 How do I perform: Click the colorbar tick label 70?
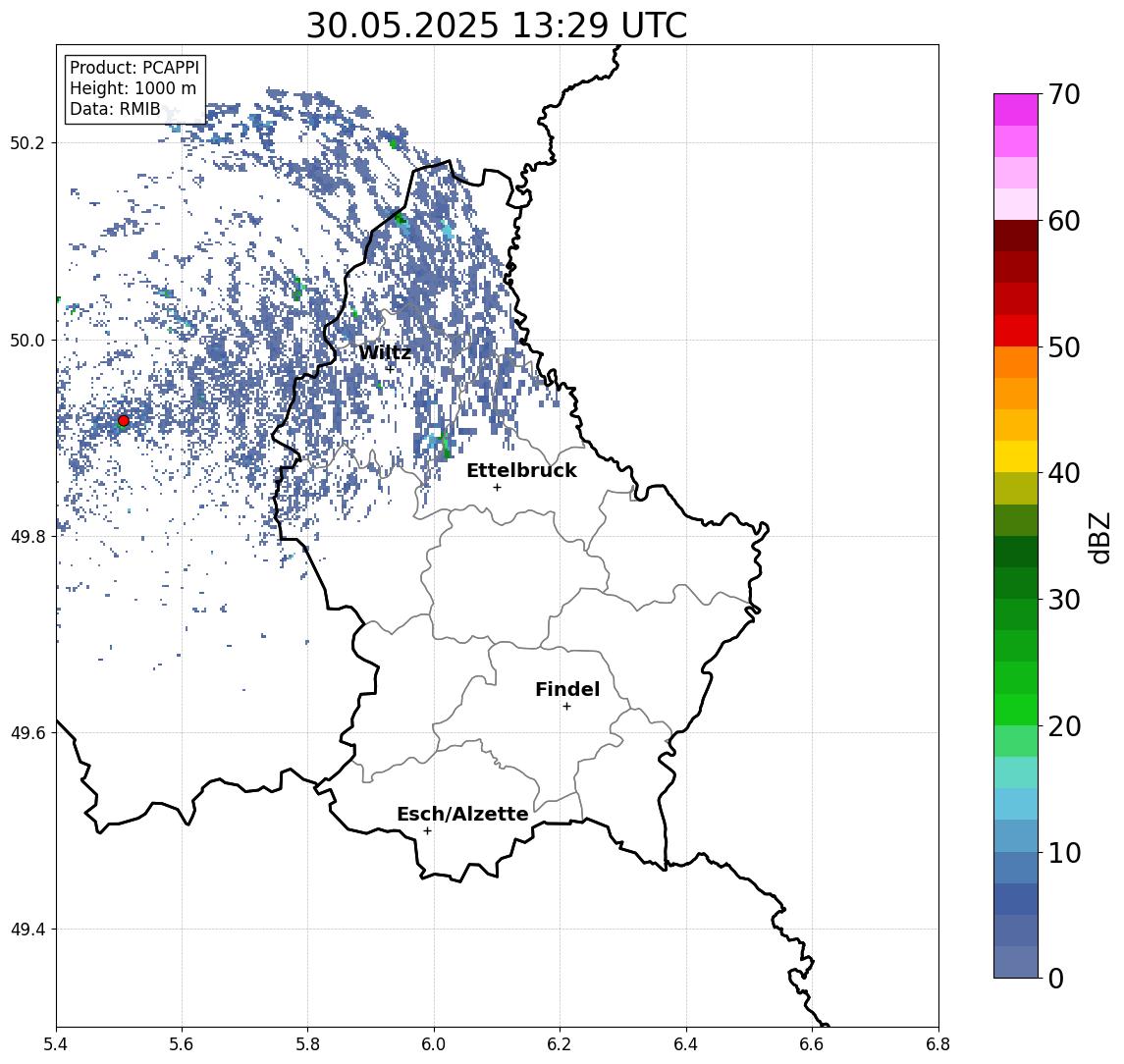1064,94
